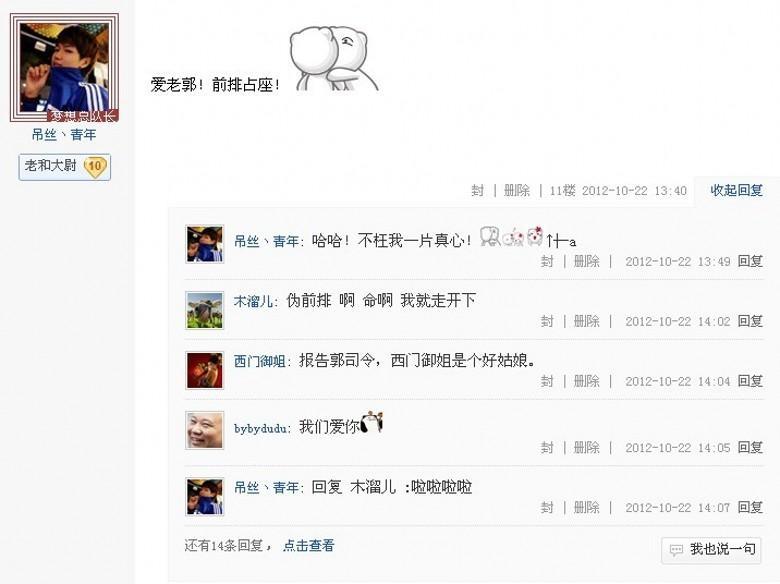Click the panda emoticon after 我们爱你
Screen dimensions: 780x584
pos(372,423)
